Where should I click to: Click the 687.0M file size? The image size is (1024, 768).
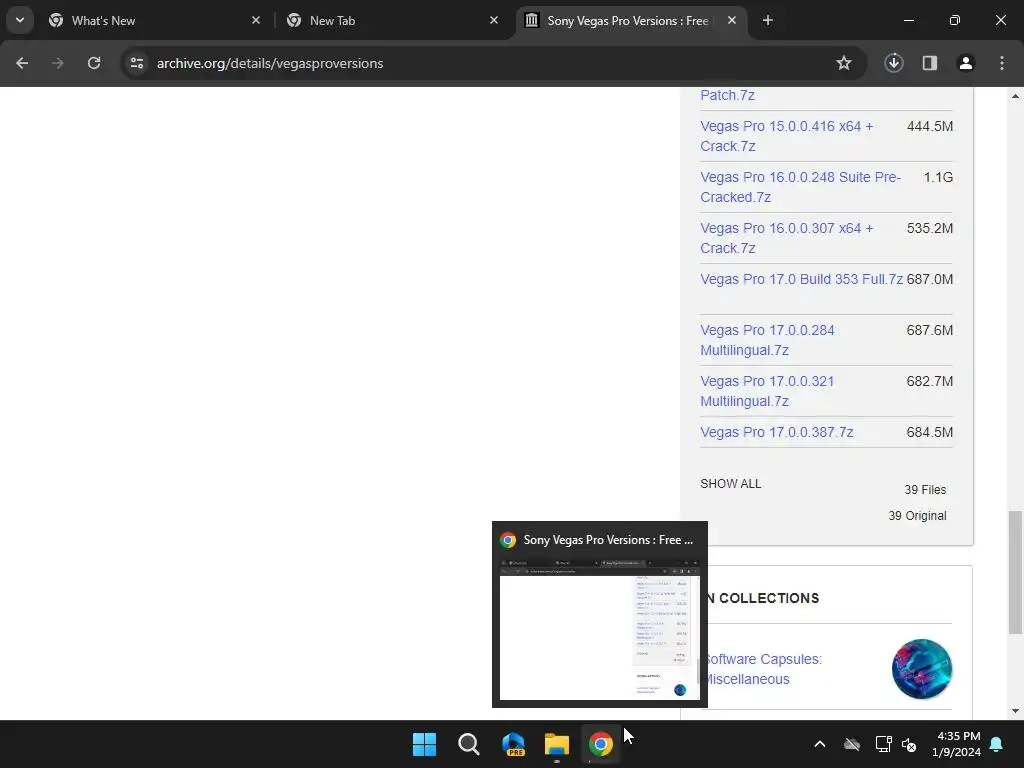click(929, 279)
